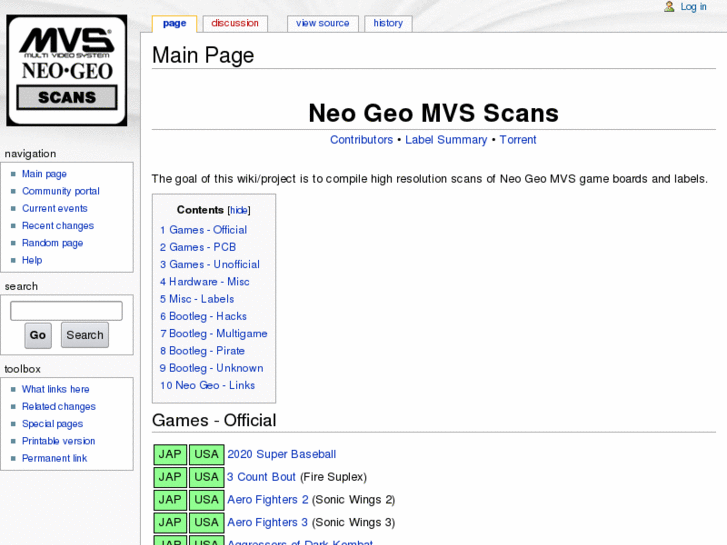
Task: Jump to 1 Games - Official section
Action: pyautogui.click(x=204, y=230)
